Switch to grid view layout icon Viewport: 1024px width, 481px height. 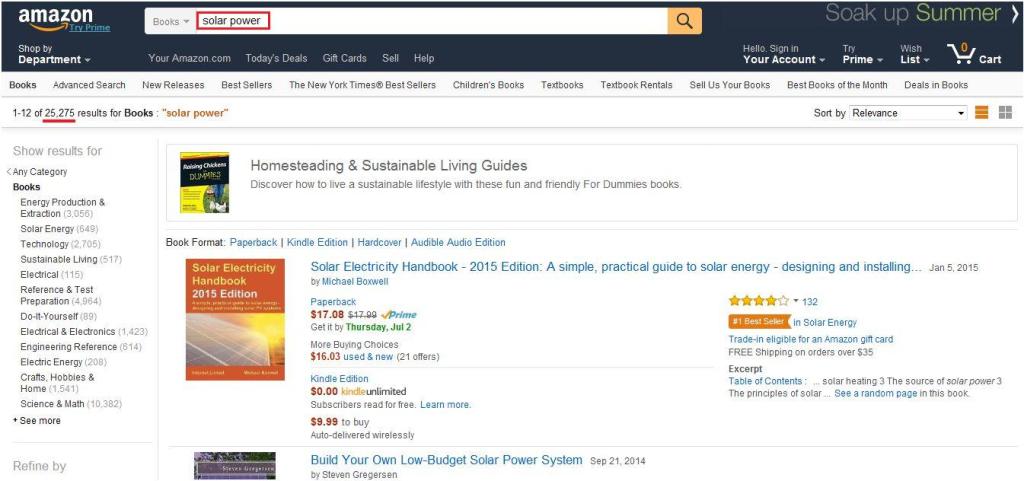(1005, 113)
